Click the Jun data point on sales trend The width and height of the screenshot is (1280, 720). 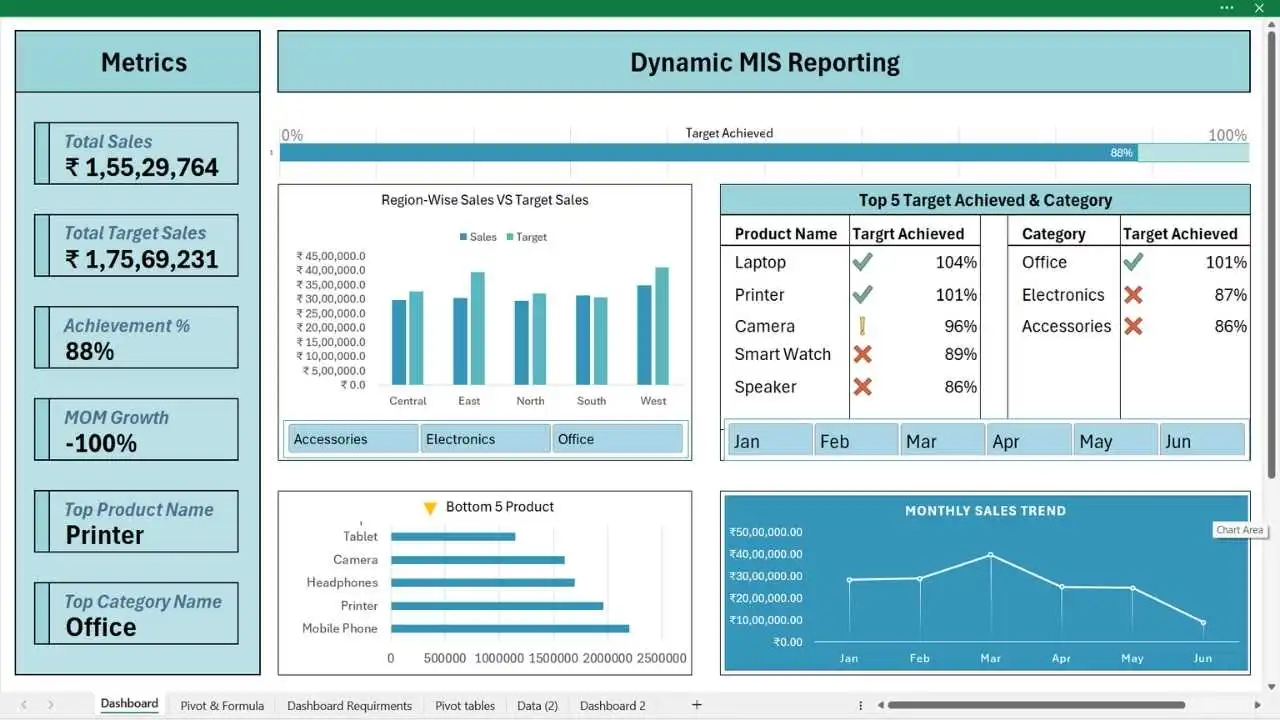[1203, 622]
